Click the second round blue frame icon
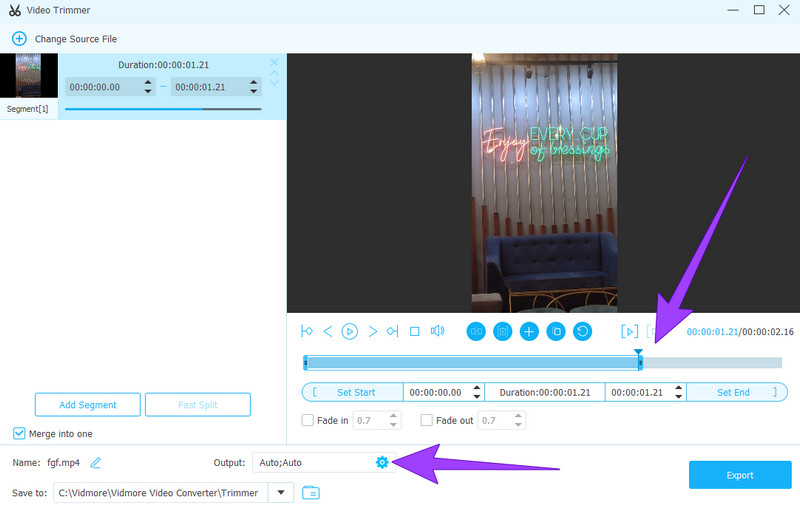 click(x=503, y=332)
